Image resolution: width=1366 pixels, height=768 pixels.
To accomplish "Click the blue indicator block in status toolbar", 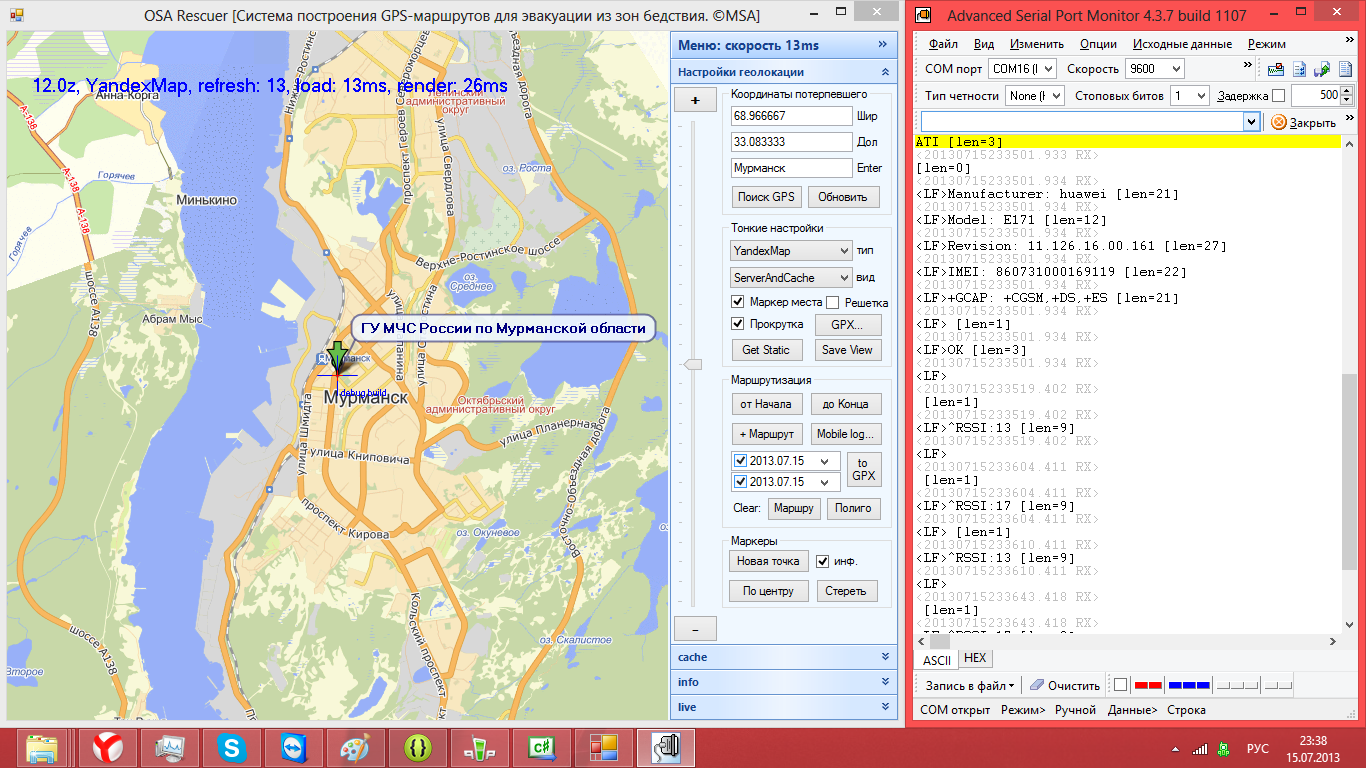I will tap(1189, 685).
